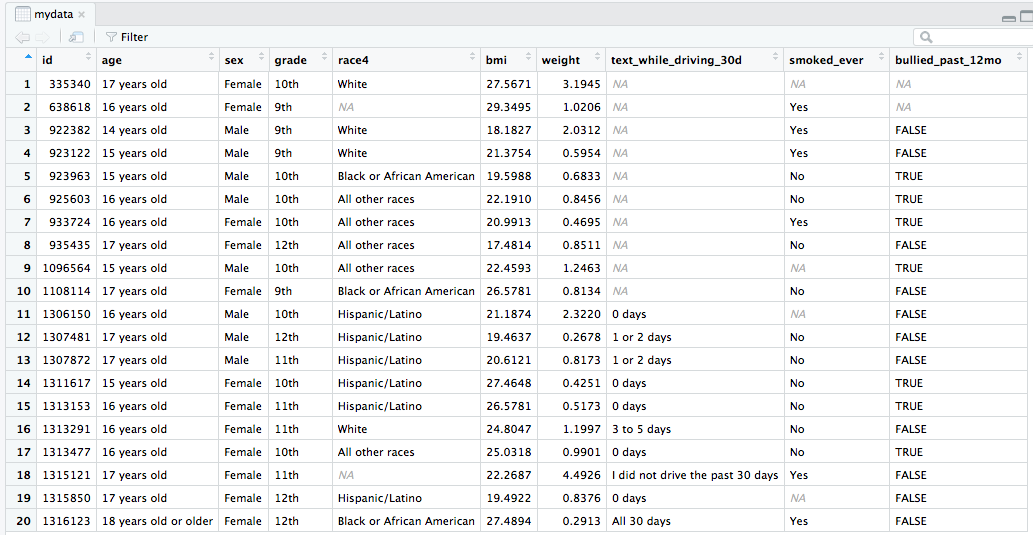Click the search field in data viewer
The height and width of the screenshot is (535, 1033).
tap(976, 37)
